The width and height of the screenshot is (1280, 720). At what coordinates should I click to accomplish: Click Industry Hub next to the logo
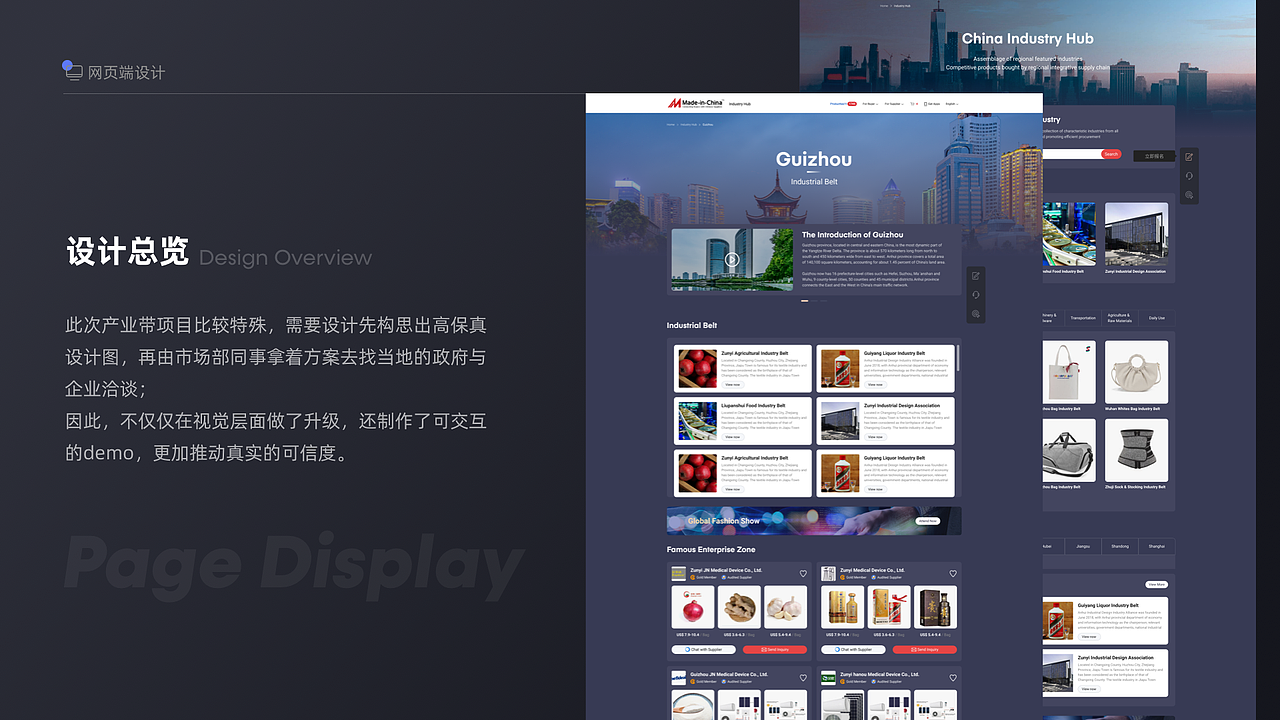[740, 104]
